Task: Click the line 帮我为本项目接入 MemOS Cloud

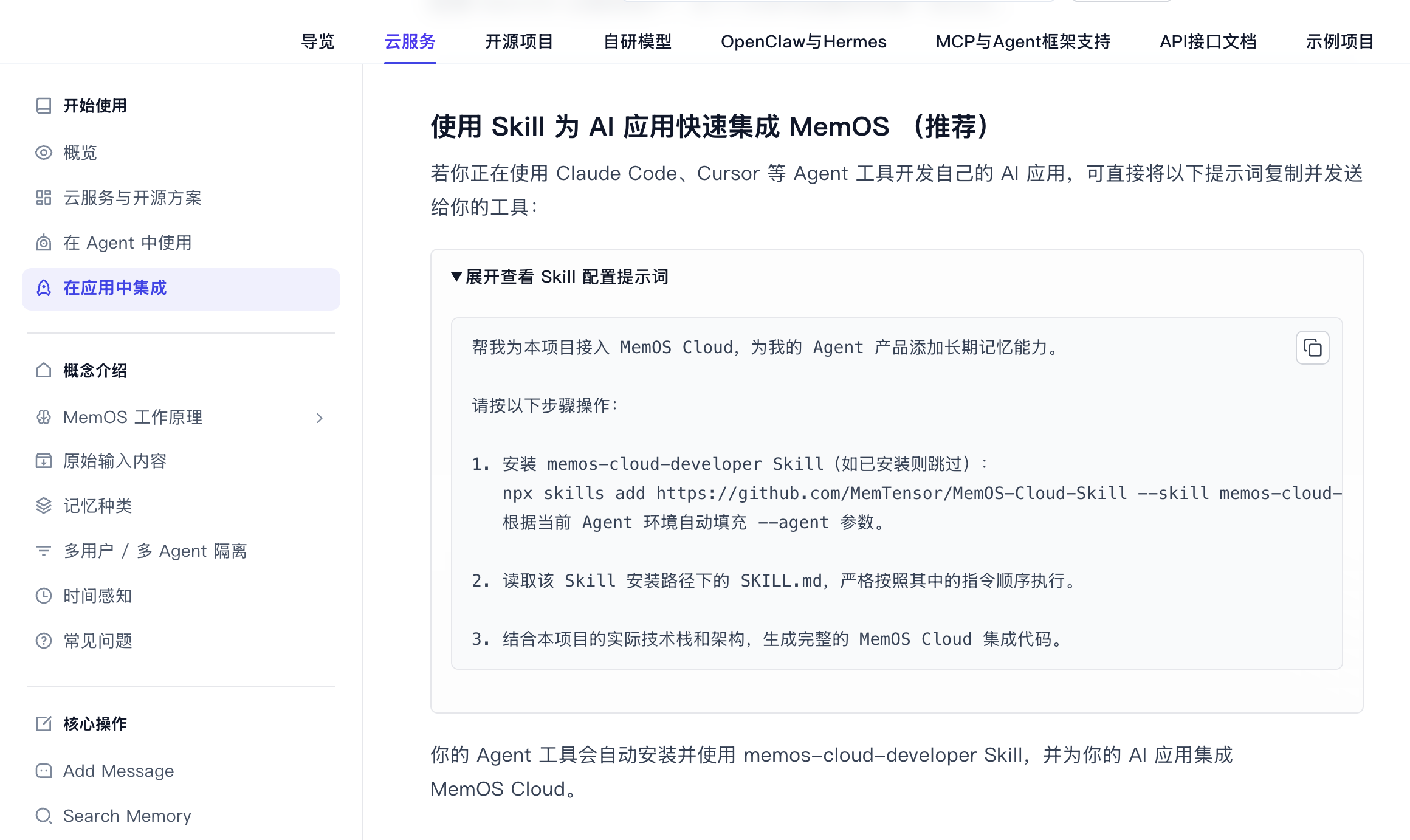Action: coord(766,347)
